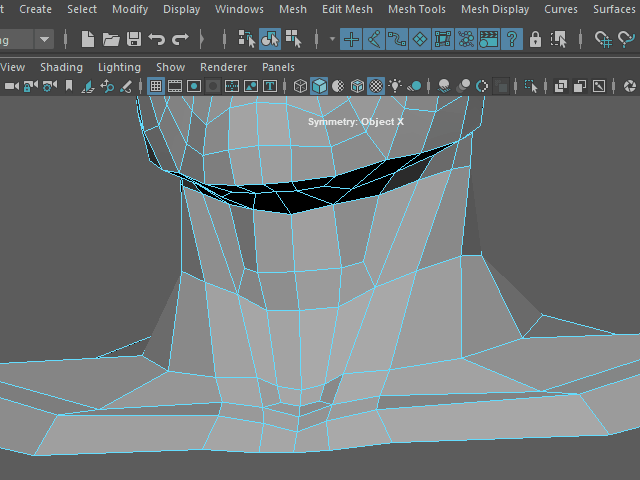Open the Windows menu
Image resolution: width=640 pixels, height=480 pixels.
(239, 9)
